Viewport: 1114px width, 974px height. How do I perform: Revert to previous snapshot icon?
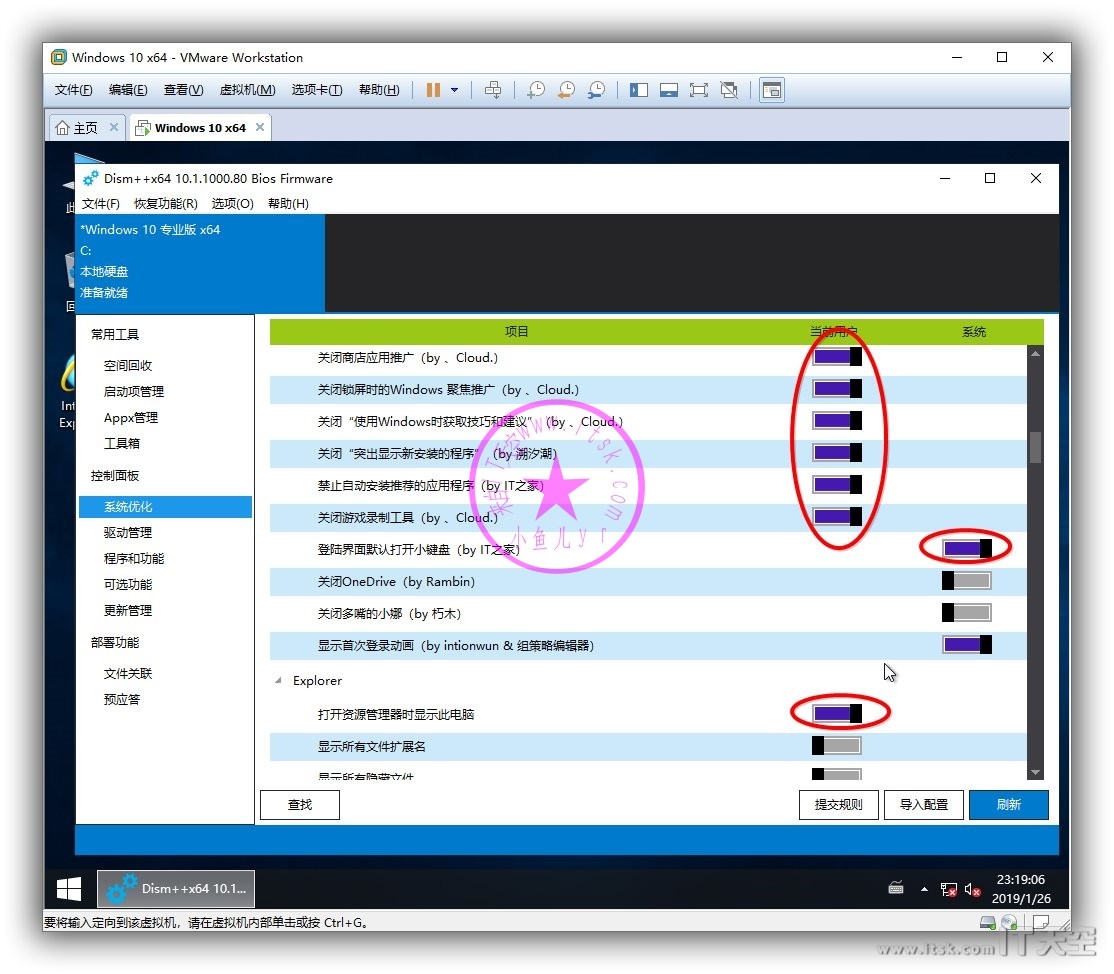point(566,90)
